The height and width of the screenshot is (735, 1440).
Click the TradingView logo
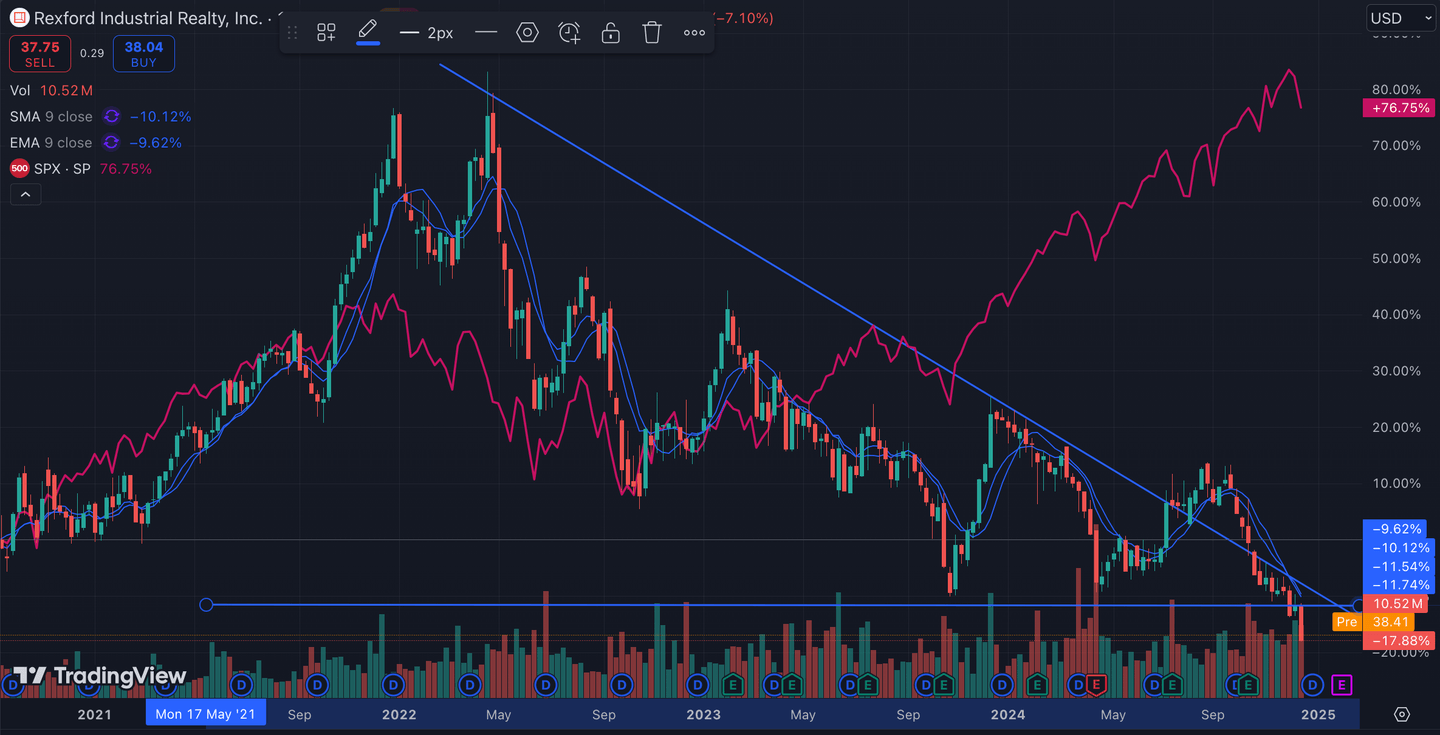point(100,676)
